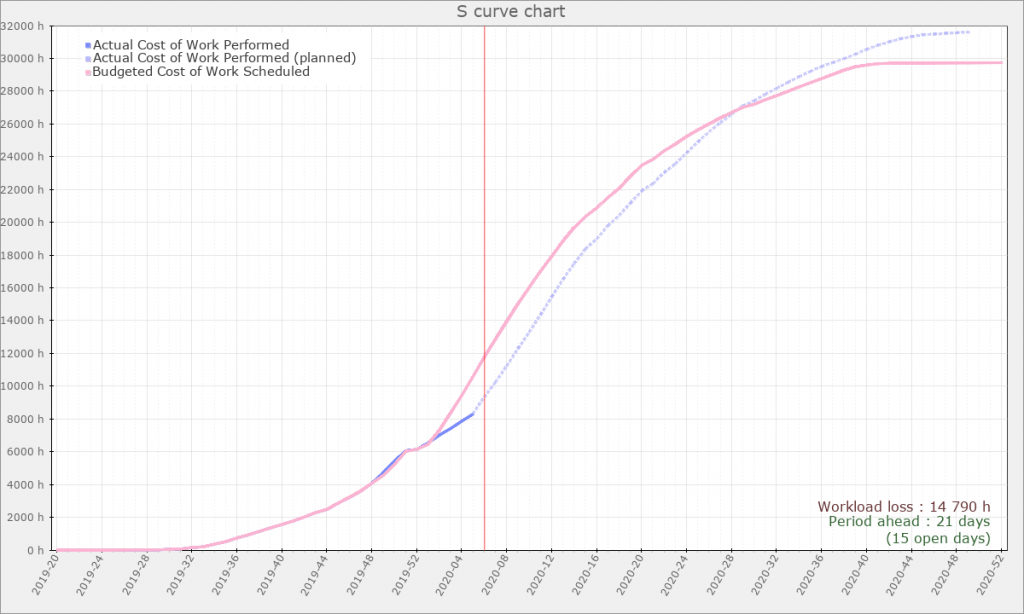Click the 2020-52 x-axis week label

pyautogui.click(x=995, y=578)
